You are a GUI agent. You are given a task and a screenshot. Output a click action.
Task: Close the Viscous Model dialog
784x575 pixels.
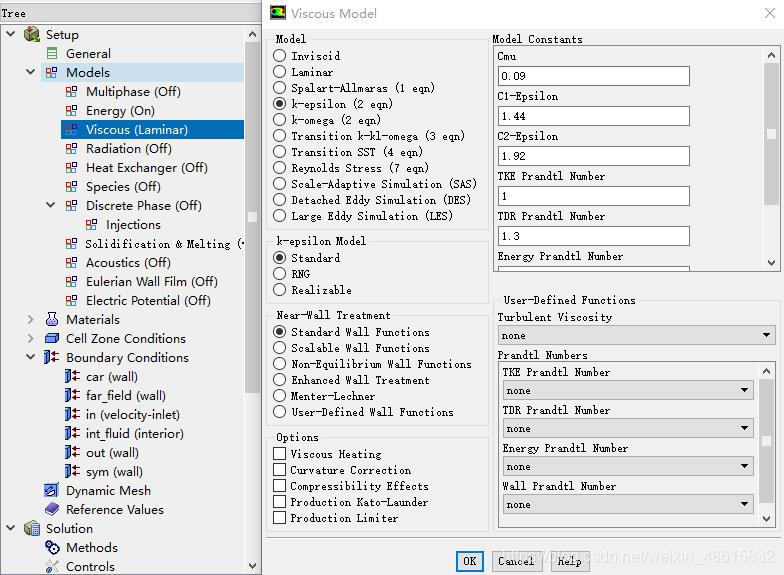coord(770,13)
